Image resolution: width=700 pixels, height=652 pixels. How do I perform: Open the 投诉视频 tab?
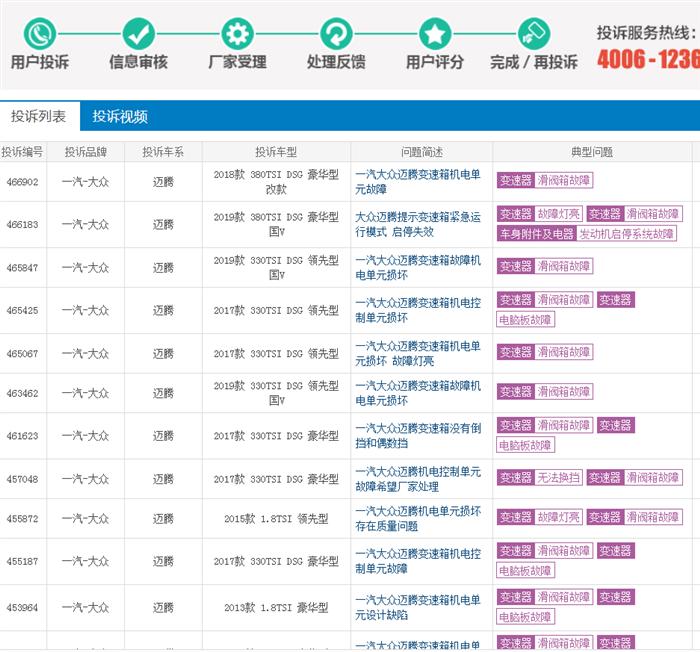(120, 116)
